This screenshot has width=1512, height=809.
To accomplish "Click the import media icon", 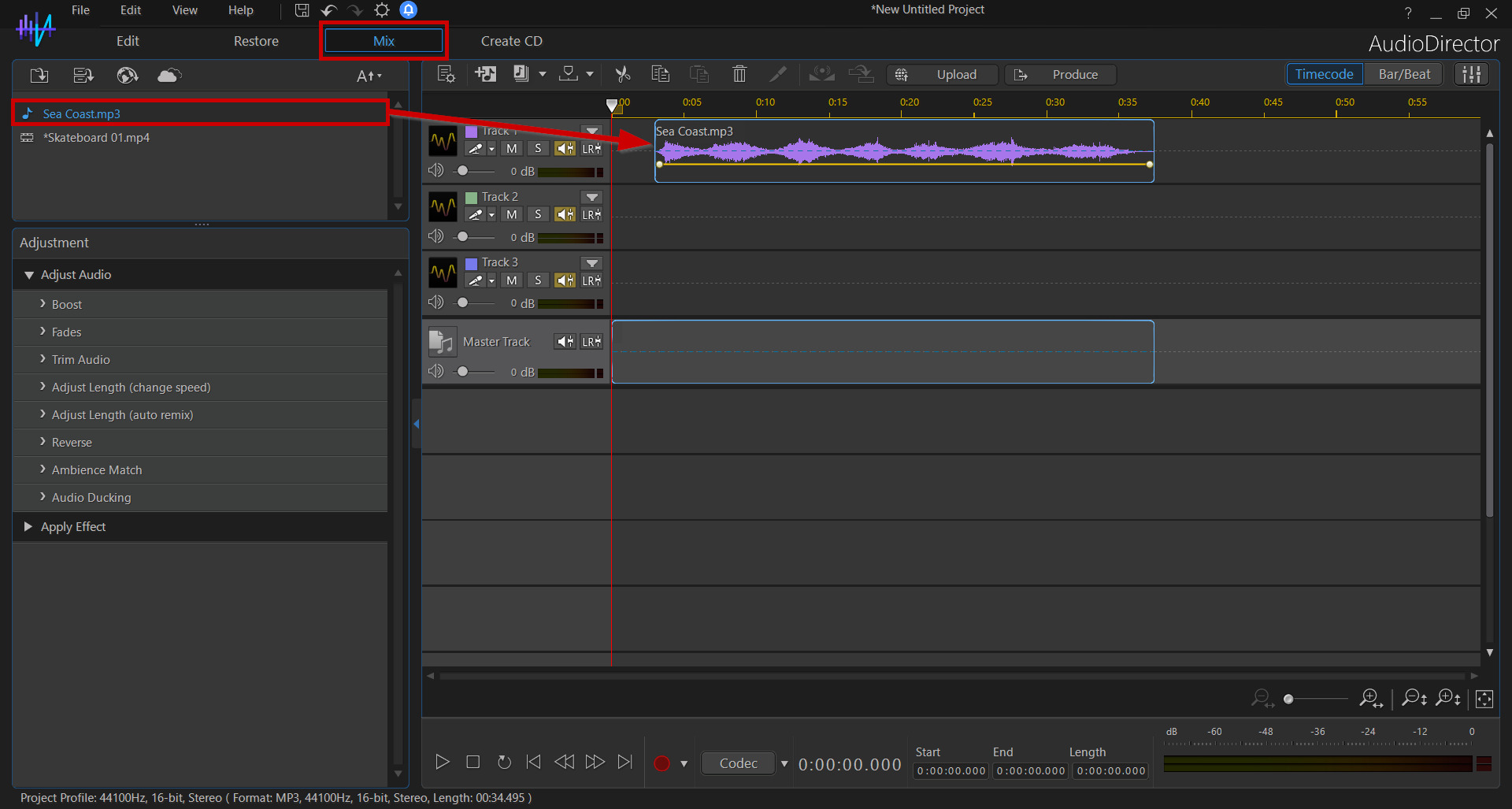I will tap(39, 76).
